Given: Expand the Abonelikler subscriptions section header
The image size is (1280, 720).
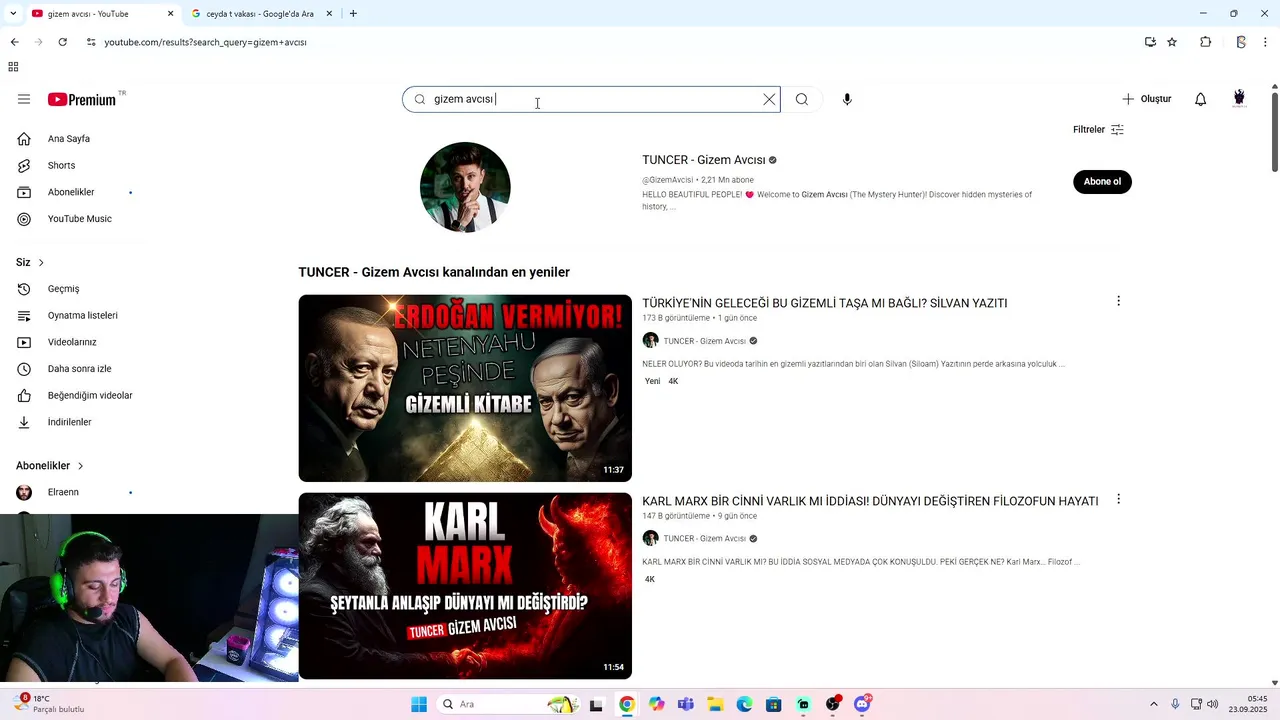Looking at the screenshot, I should pyautogui.click(x=50, y=466).
